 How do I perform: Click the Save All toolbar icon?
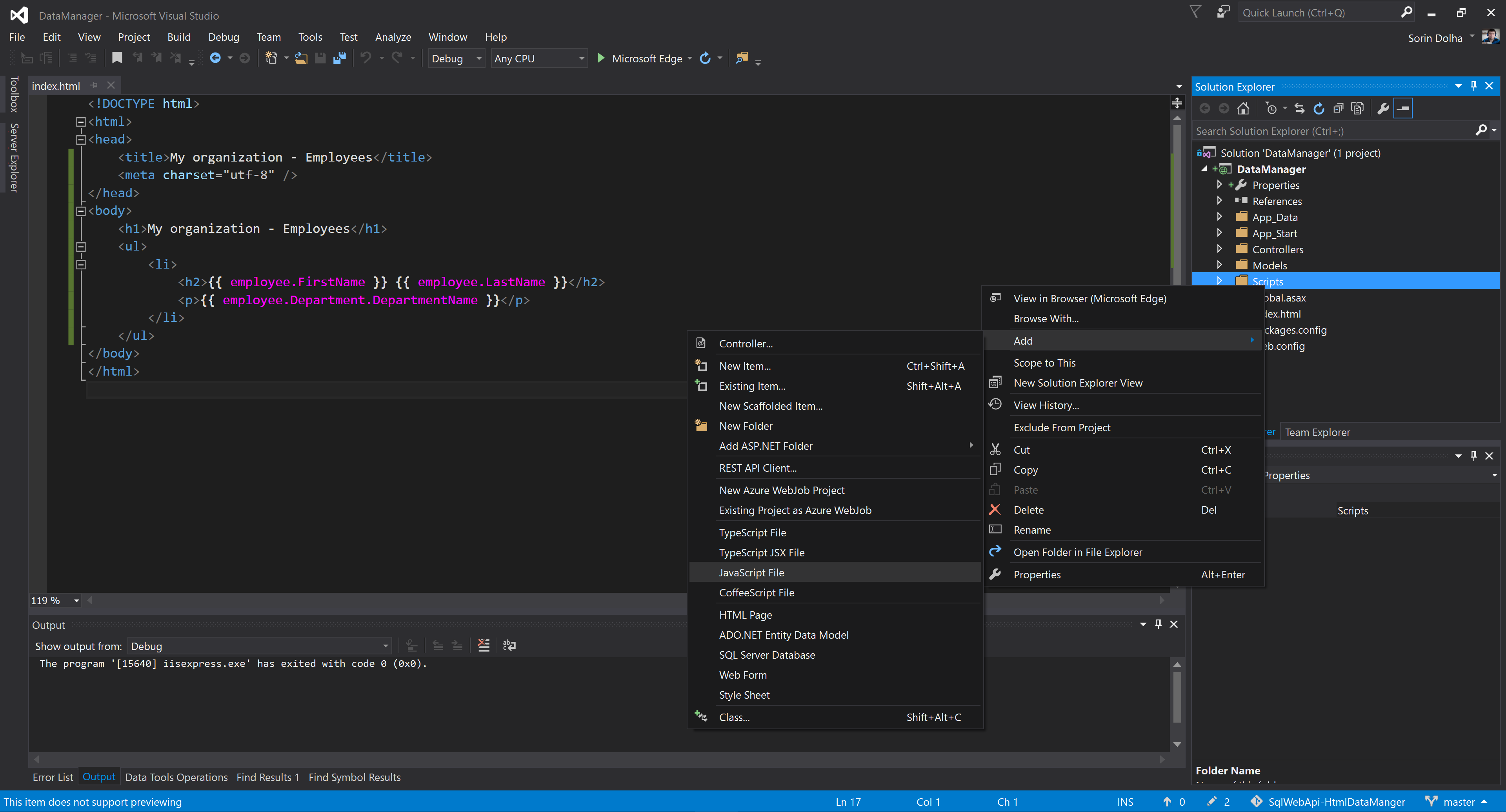[x=339, y=58]
